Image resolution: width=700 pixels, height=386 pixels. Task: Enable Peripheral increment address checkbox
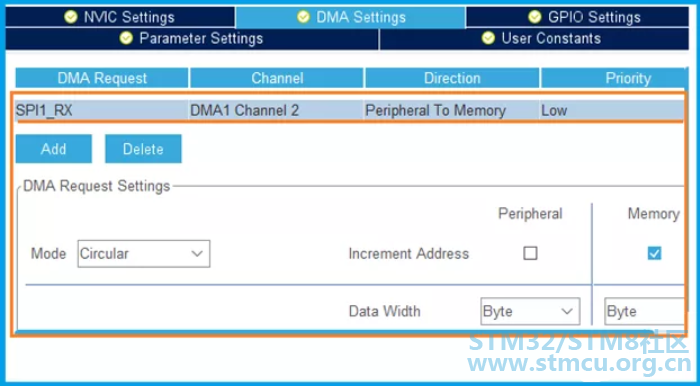(x=530, y=253)
